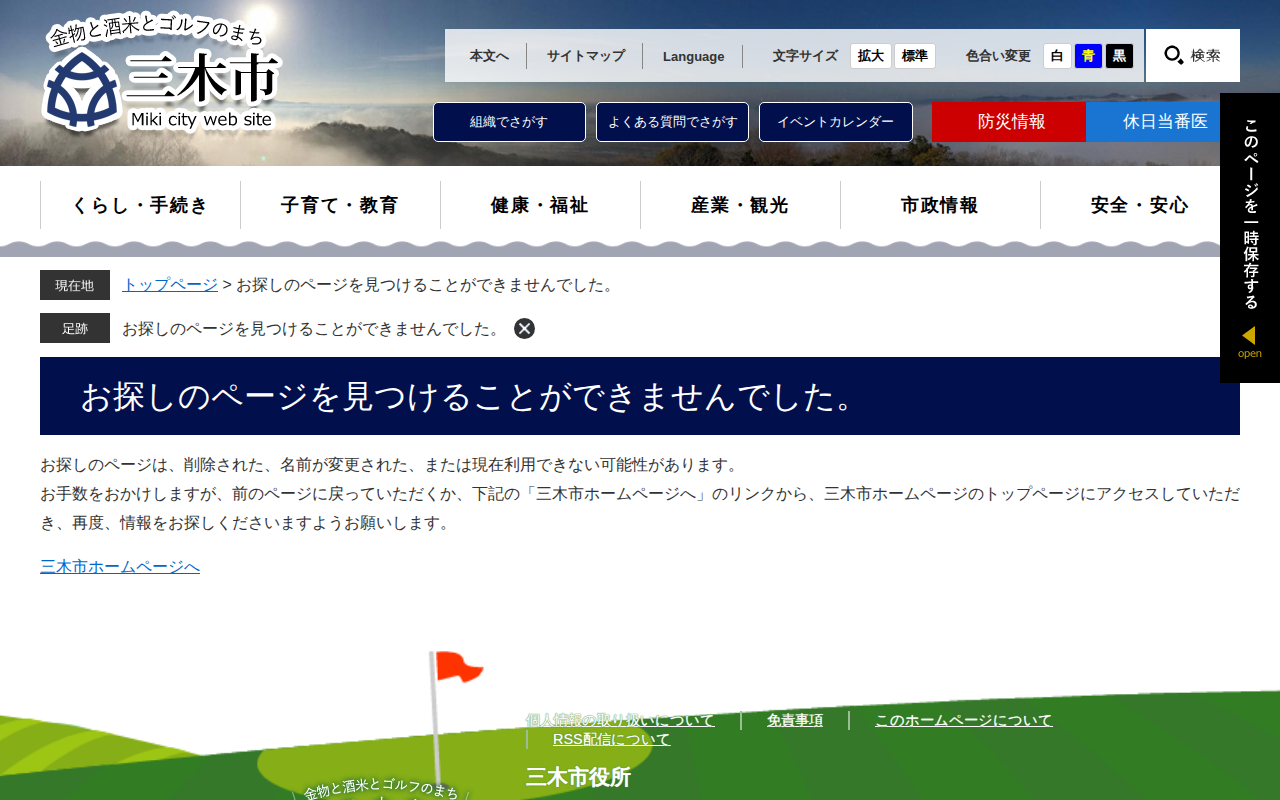Open 休日当番医 holiday doctor page
Image resolution: width=1280 pixels, height=800 pixels.
coord(1163,122)
